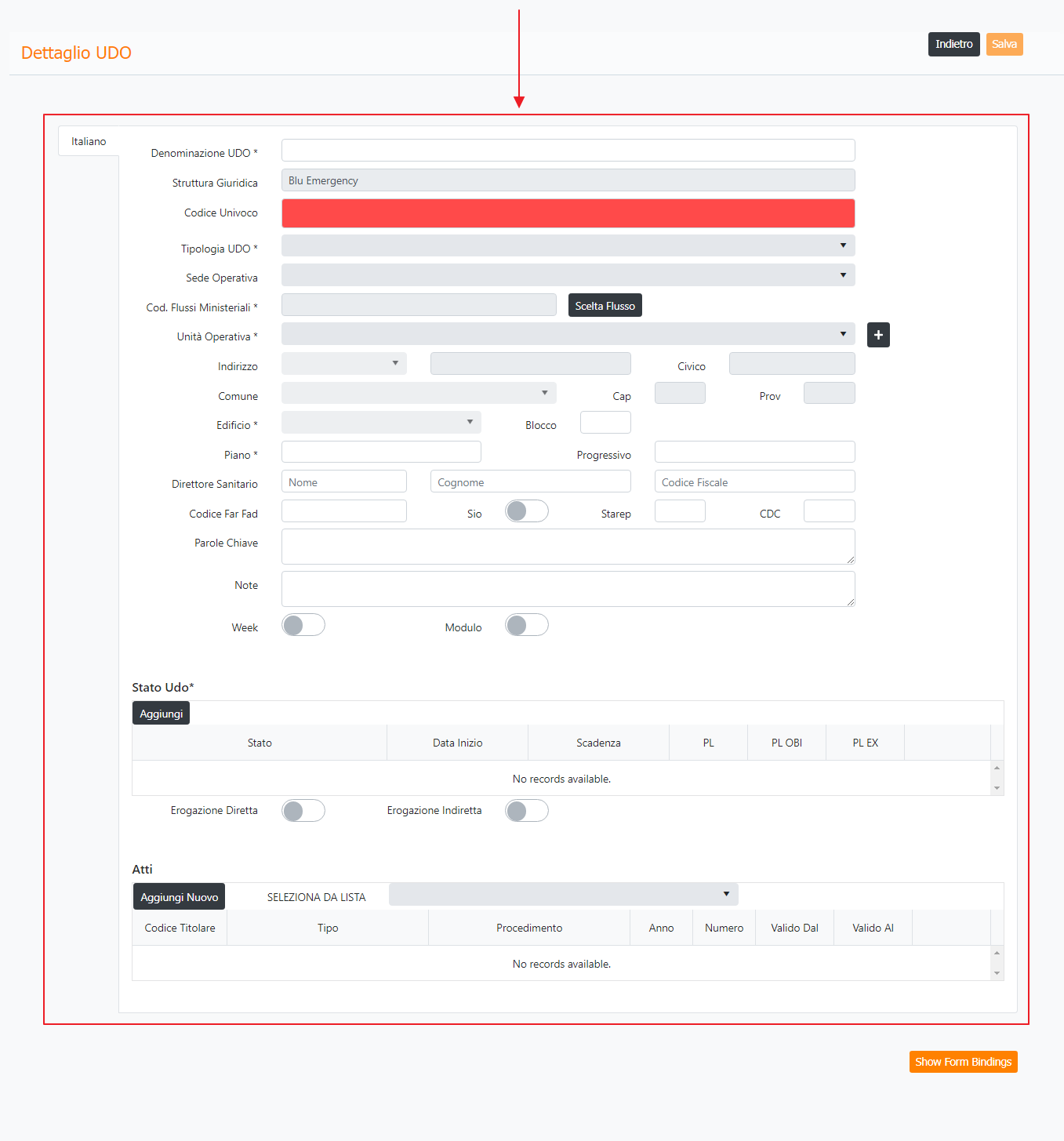Toggle the Sio switch
The width and height of the screenshot is (1064, 1141).
coord(526,511)
